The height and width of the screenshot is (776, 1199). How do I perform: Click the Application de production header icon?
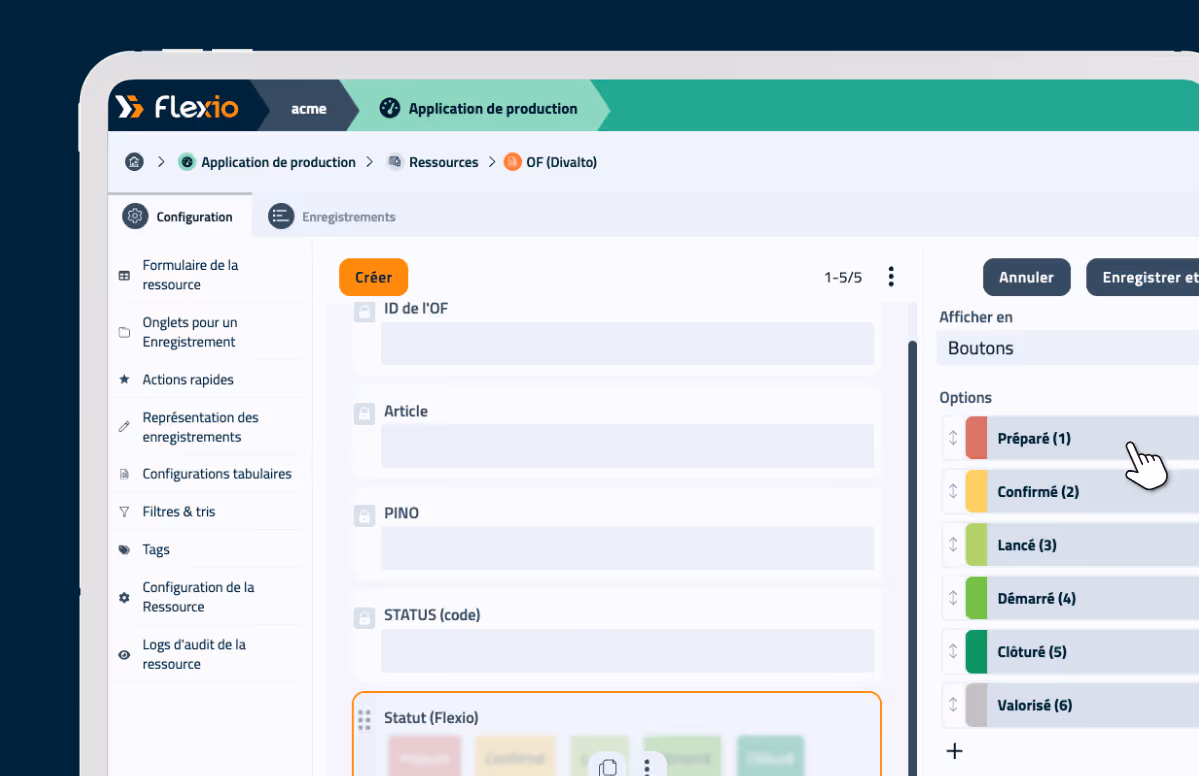pyautogui.click(x=389, y=108)
